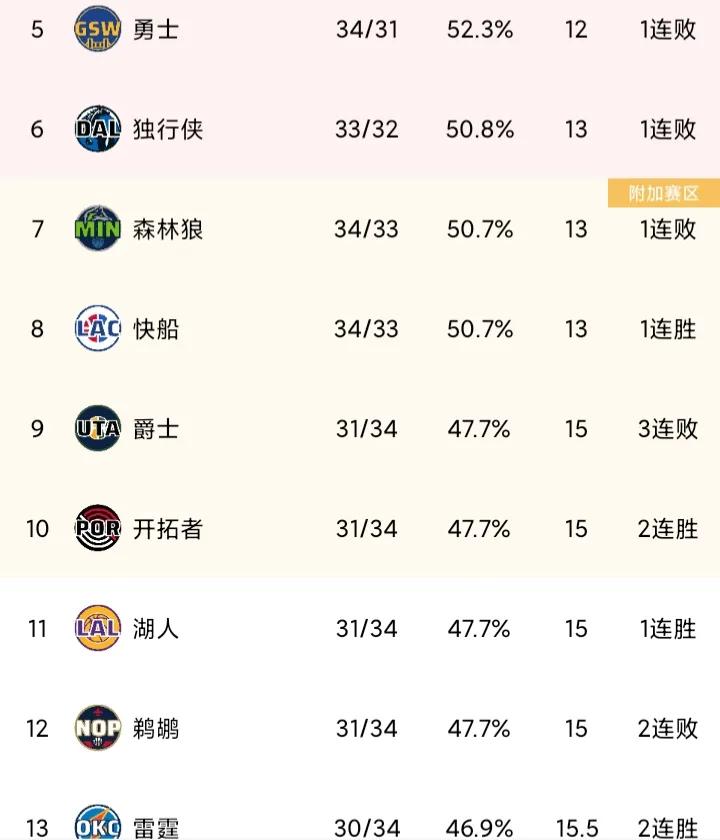Select the Mavericks (DAL) team logo
720x840 pixels.
(x=97, y=128)
